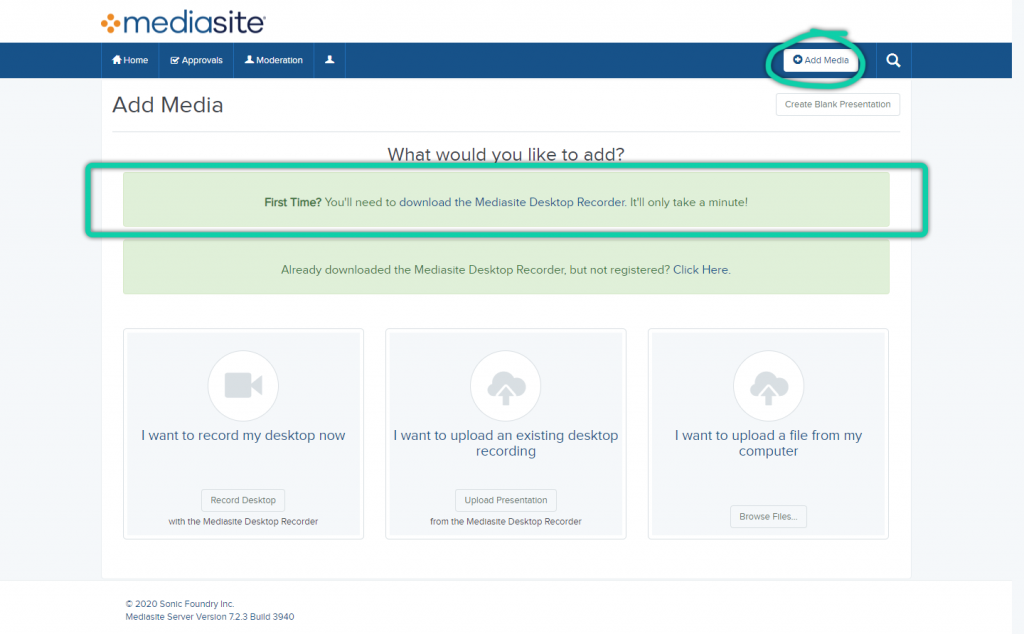Open the search magnifier icon
This screenshot has height=634, width=1024.
(893, 60)
